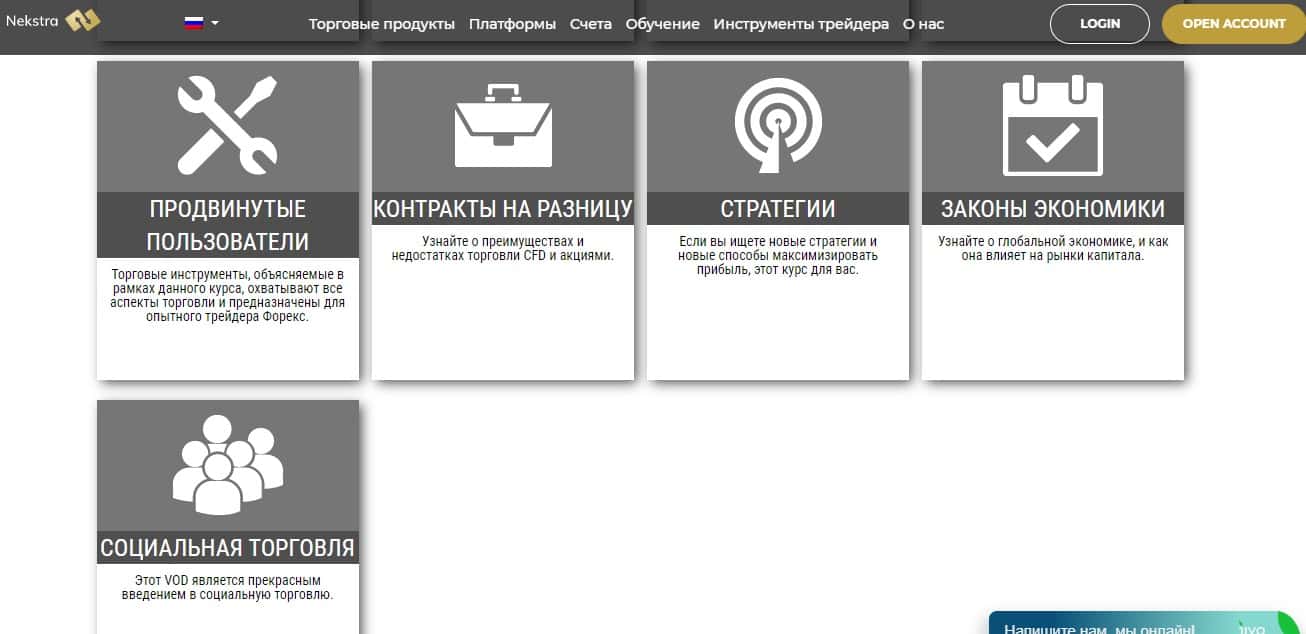Screen dimensions: 1306x634
Task: Click the LOGIN button
Action: click(1100, 24)
